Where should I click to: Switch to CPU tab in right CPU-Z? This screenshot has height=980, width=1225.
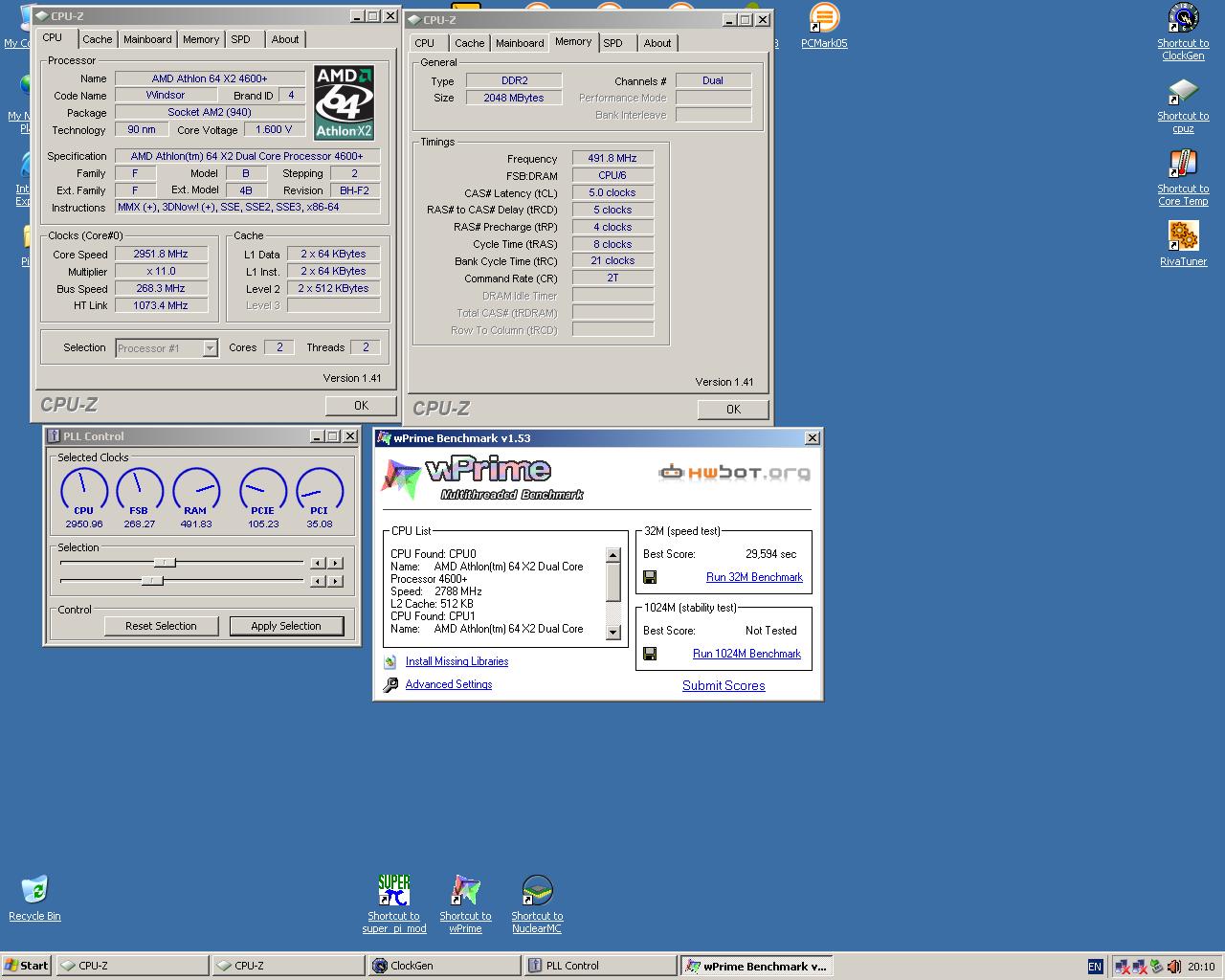(x=425, y=43)
